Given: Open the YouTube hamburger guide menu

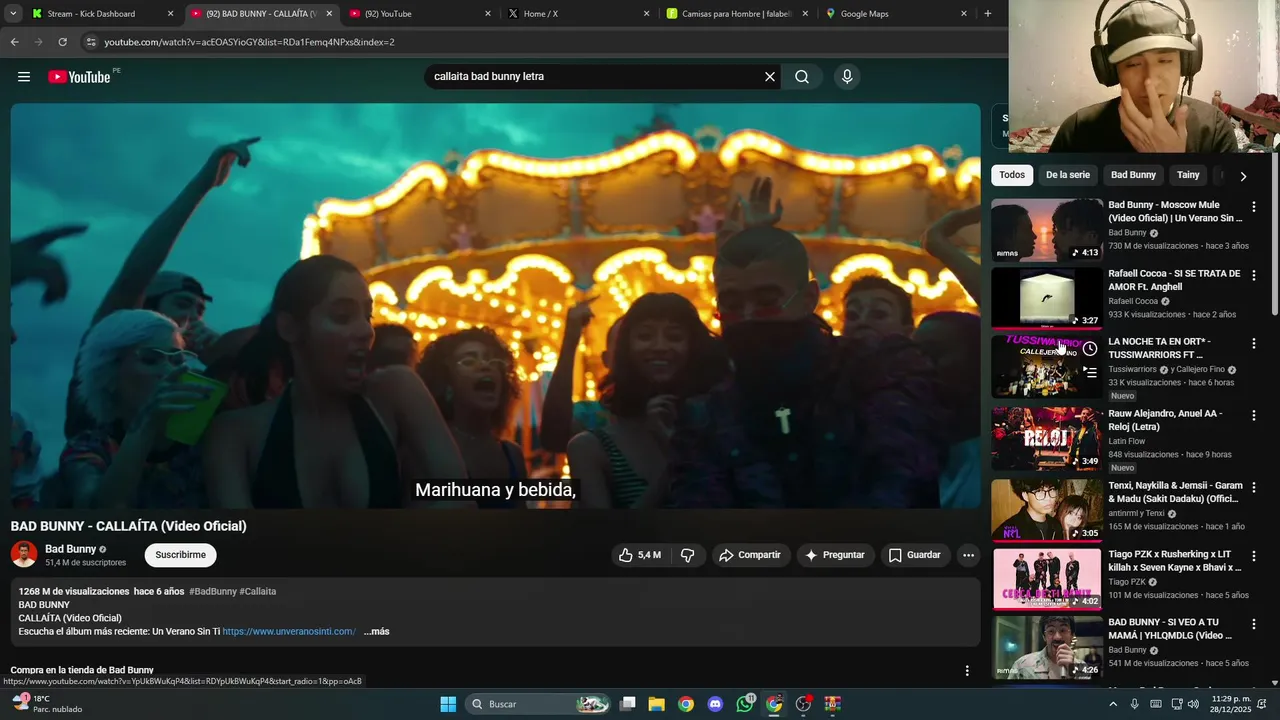Looking at the screenshot, I should pos(24,77).
